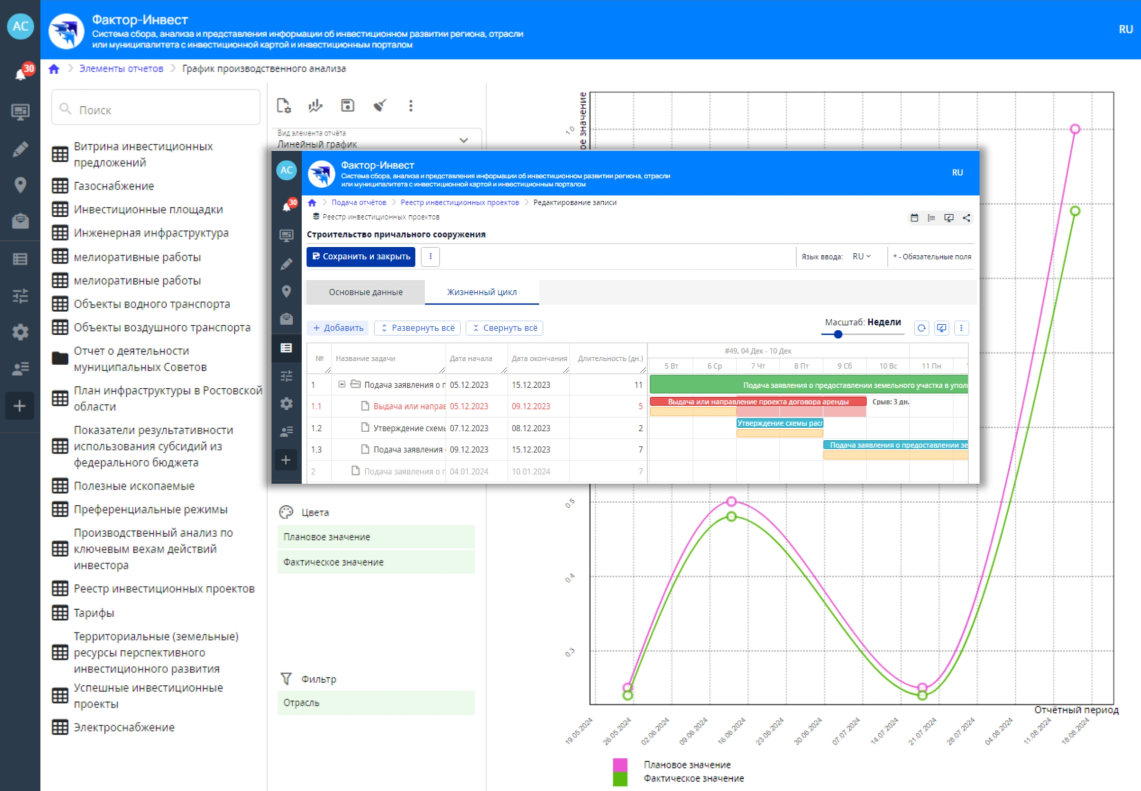Open Элементы отчетов breadcrumb link
Image resolution: width=1141 pixels, height=791 pixels.
121,68
